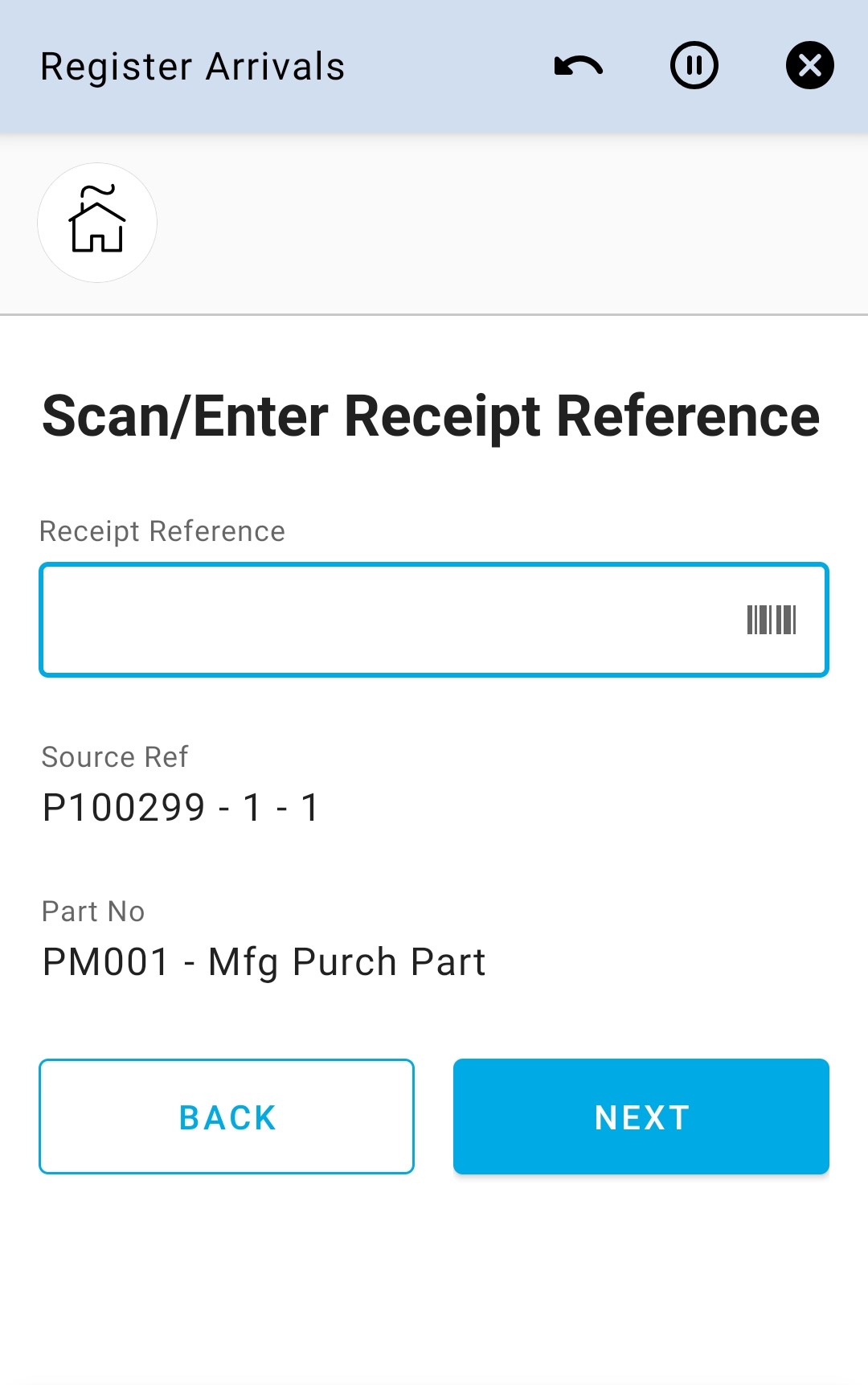Click the Scan/Enter Receipt Reference heading
Viewport: 868px width, 1385px height.
pyautogui.click(x=431, y=416)
